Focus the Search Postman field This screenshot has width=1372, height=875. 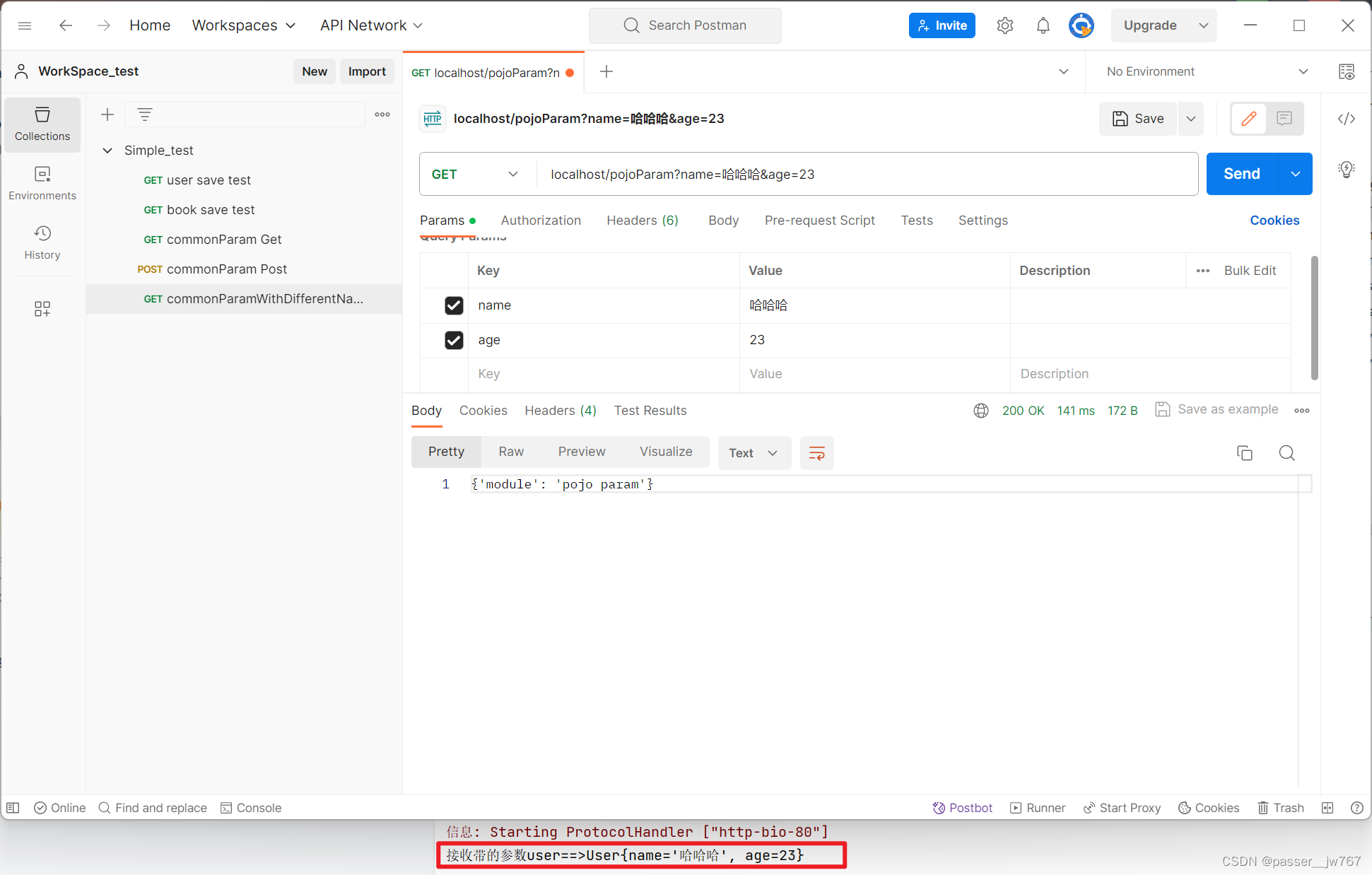[685, 25]
